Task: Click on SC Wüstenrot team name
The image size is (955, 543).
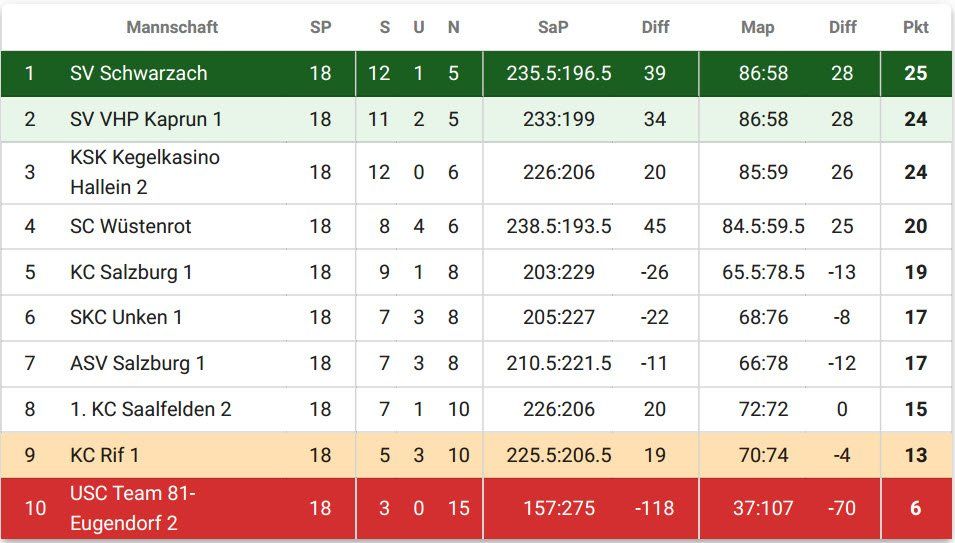Action: tap(130, 226)
